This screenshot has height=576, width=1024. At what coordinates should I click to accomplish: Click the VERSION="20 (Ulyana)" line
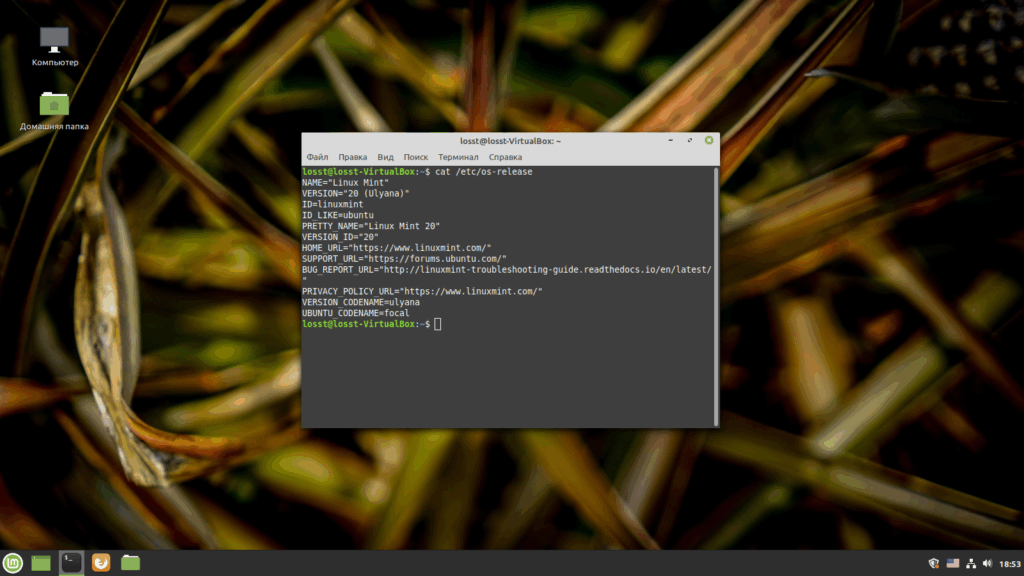click(x=355, y=193)
